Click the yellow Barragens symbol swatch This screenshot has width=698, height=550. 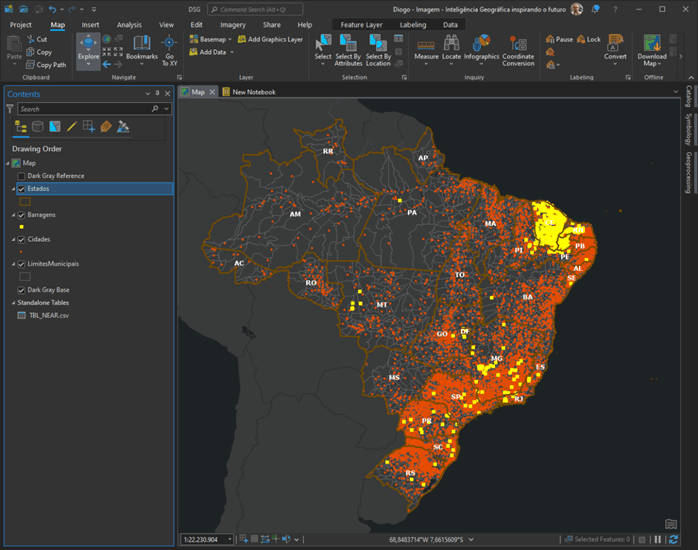[x=21, y=227]
